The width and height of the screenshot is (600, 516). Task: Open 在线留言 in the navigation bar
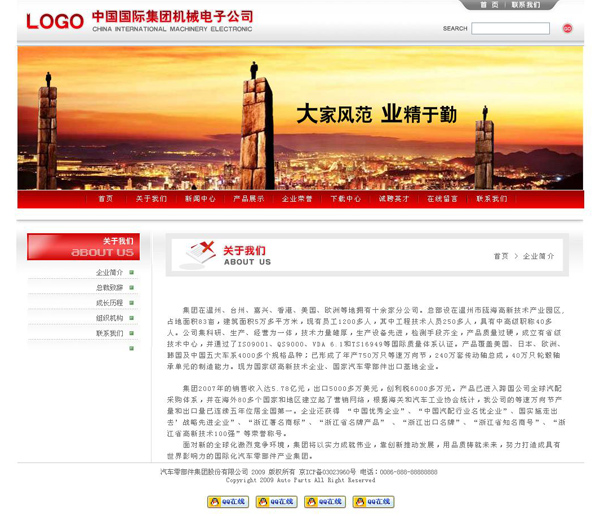pyautogui.click(x=443, y=199)
